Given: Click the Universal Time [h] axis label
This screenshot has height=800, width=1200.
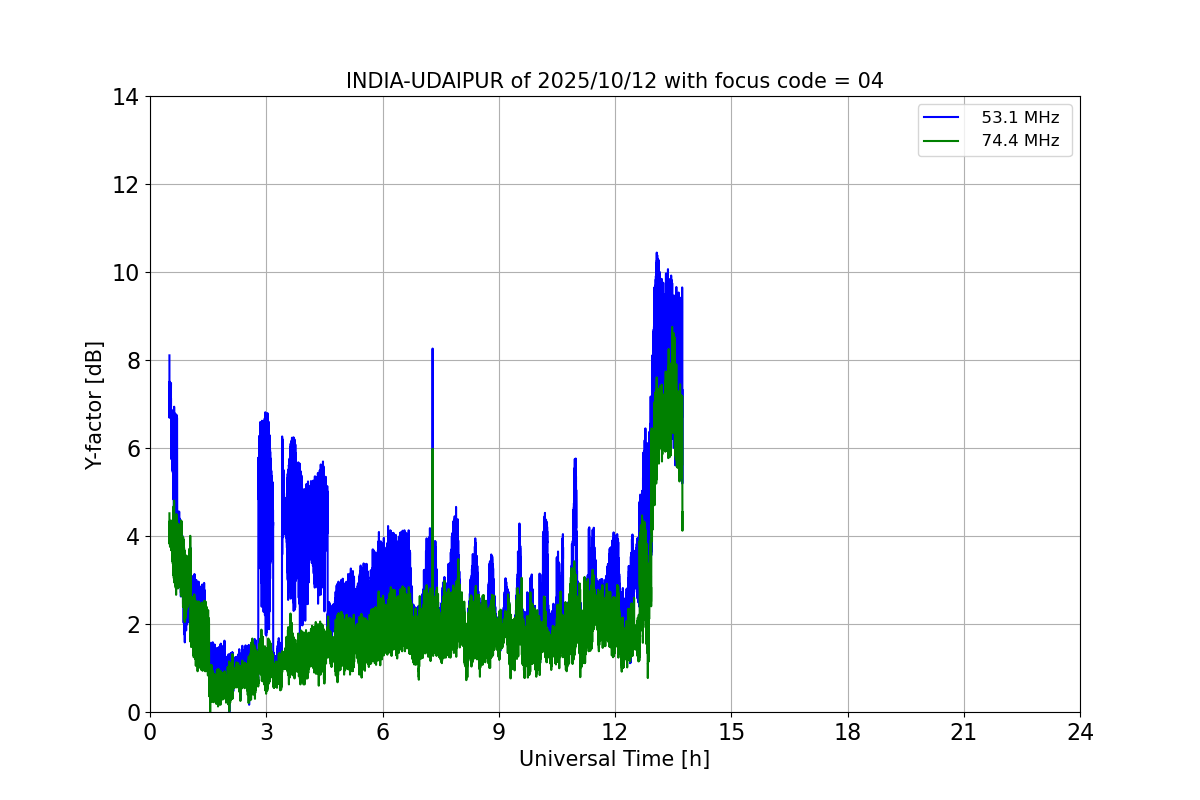Looking at the screenshot, I should click(614, 760).
